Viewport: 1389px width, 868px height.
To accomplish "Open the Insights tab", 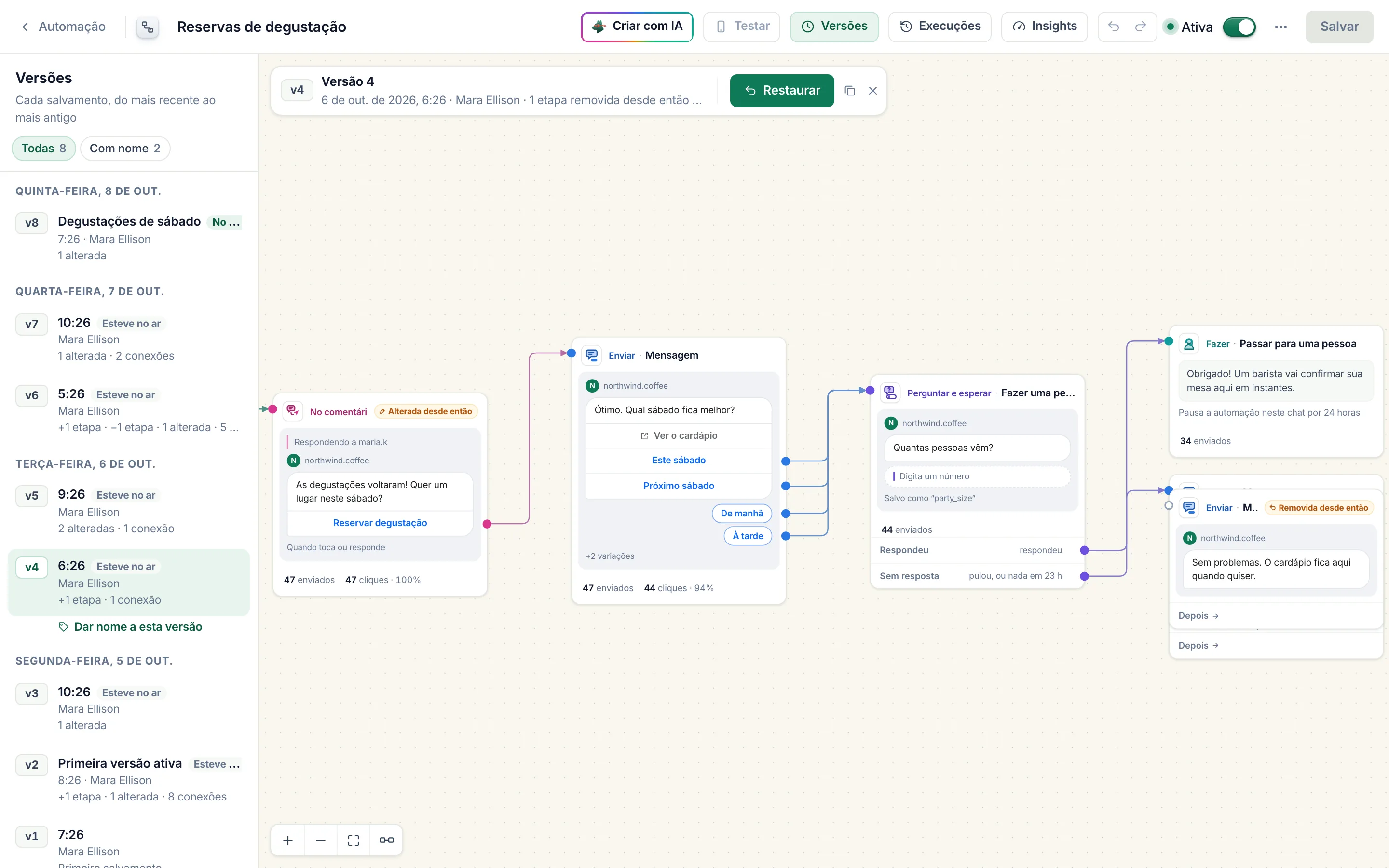I will tap(1044, 27).
